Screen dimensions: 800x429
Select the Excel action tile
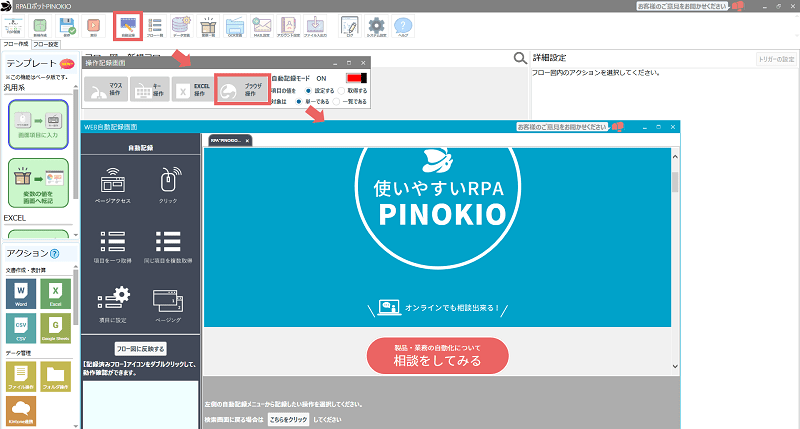pyautogui.click(x=56, y=294)
